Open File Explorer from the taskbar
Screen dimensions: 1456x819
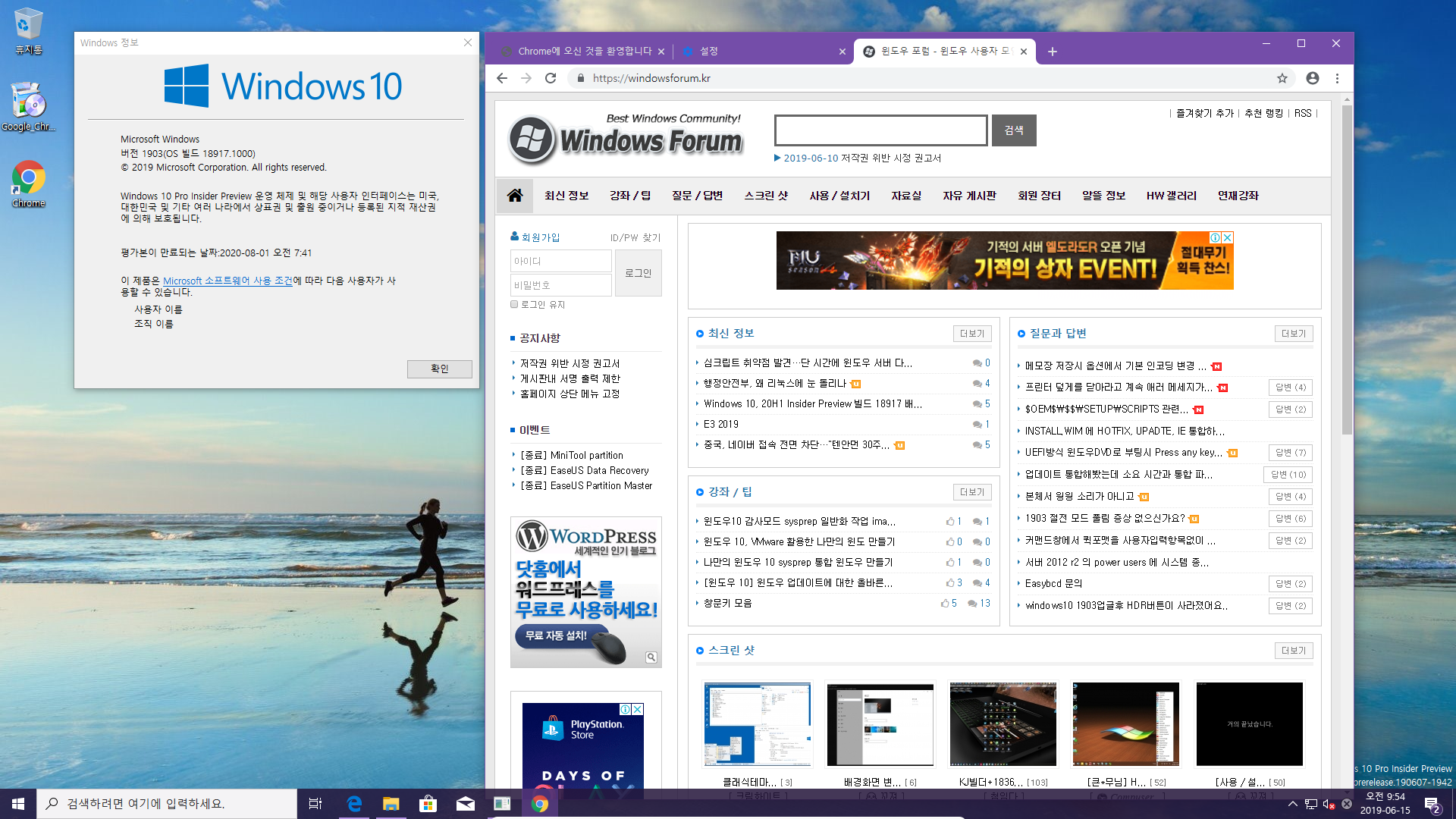coord(391,804)
